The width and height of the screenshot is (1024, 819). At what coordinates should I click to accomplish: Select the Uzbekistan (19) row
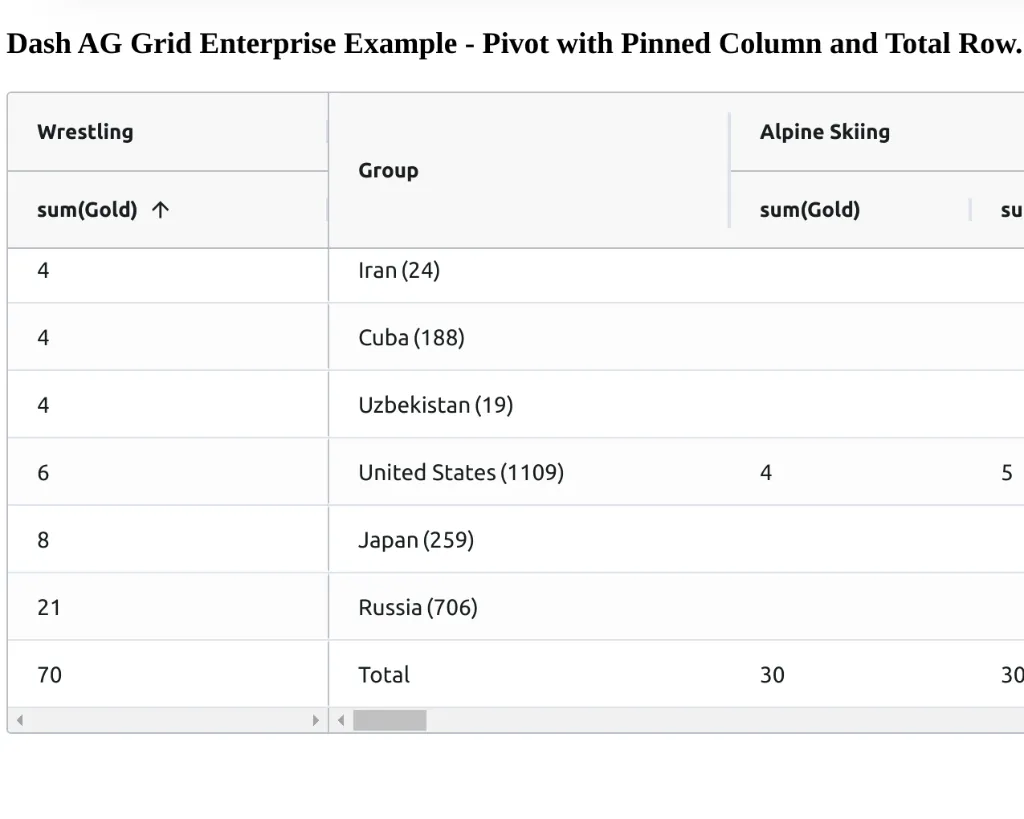pyautogui.click(x=435, y=405)
